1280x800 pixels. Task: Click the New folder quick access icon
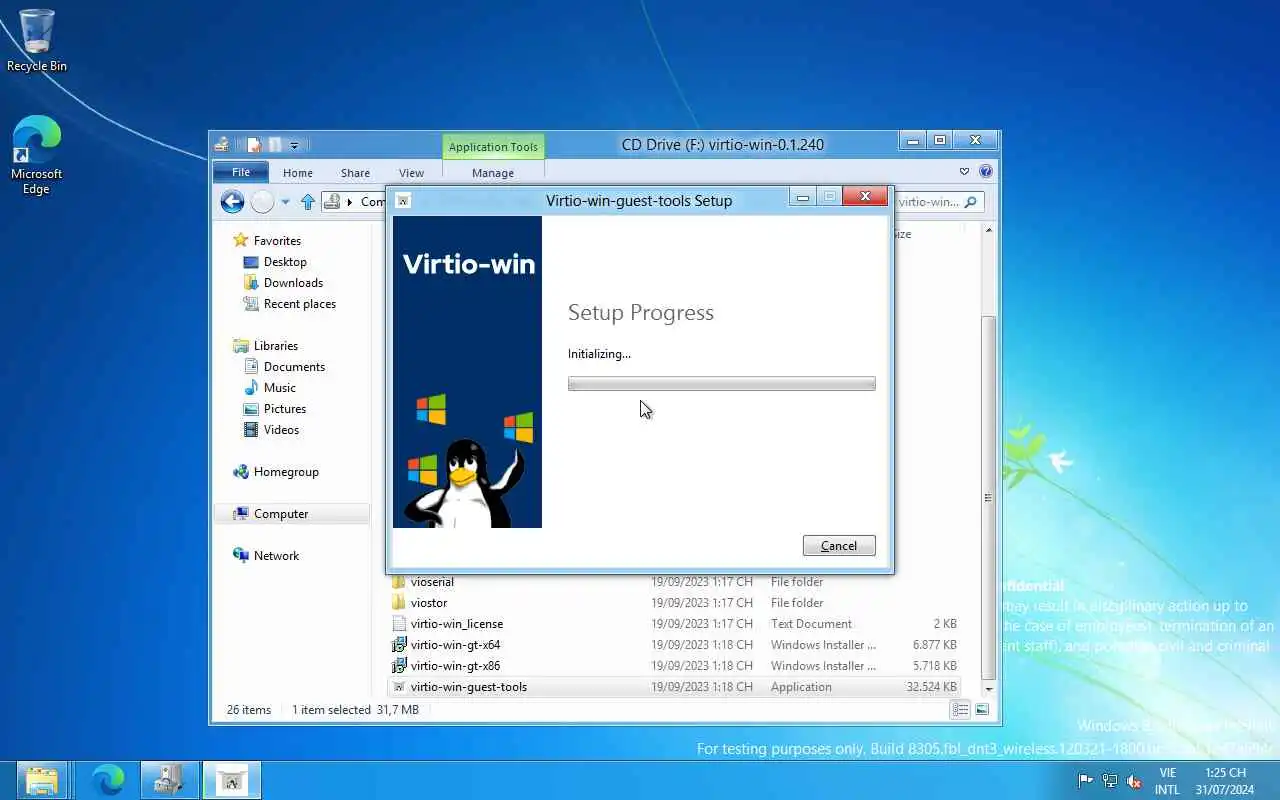(x=274, y=145)
